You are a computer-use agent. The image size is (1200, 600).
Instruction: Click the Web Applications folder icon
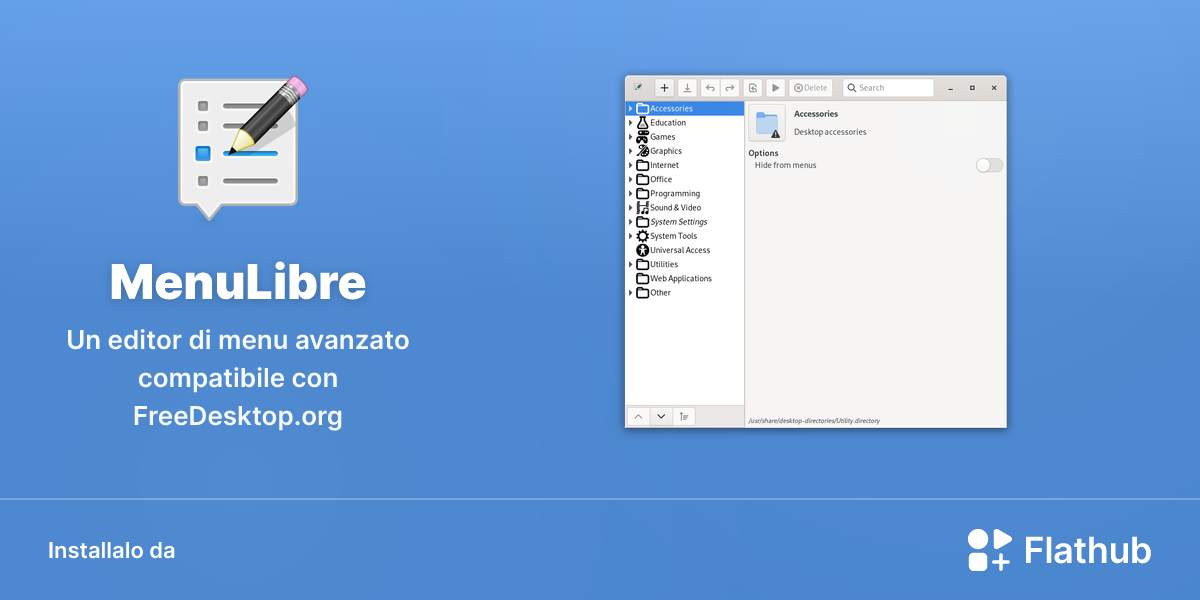[642, 279]
